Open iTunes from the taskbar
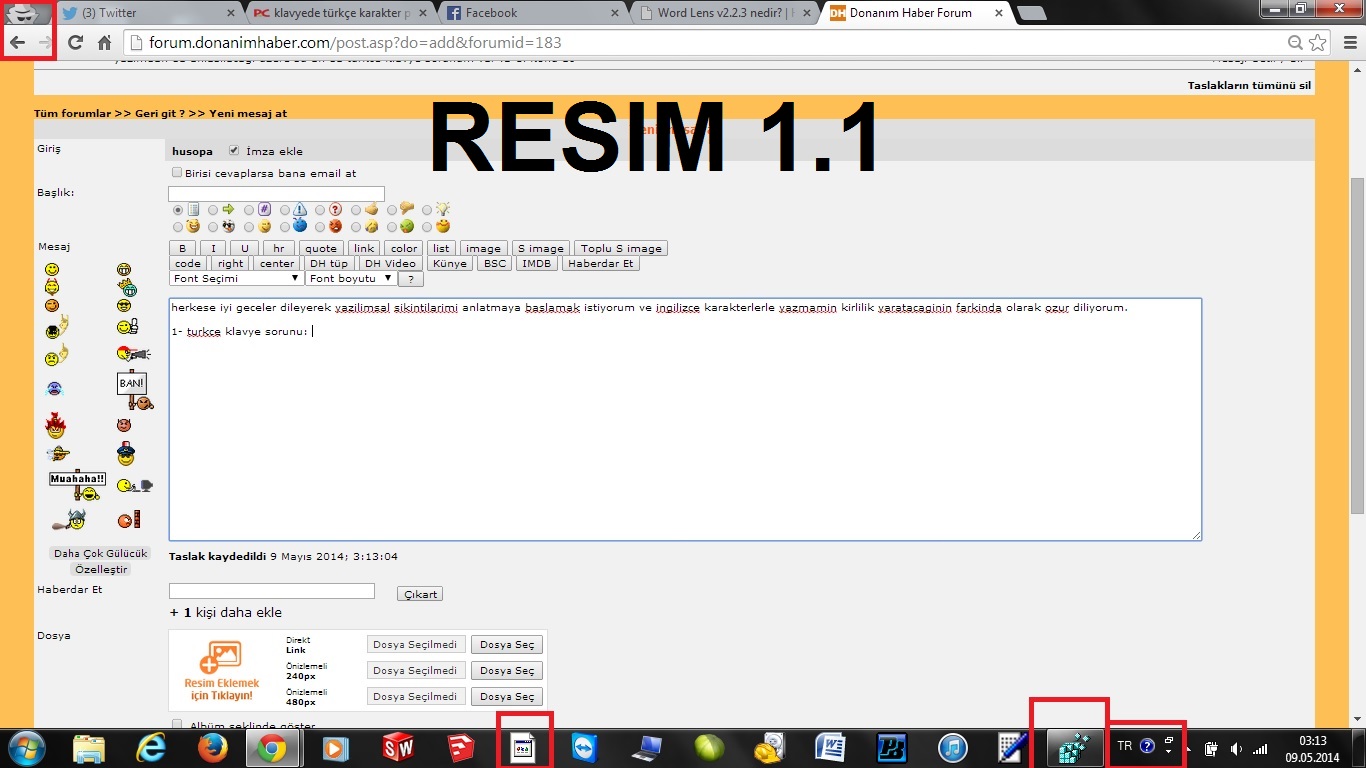The width and height of the screenshot is (1366, 768). (x=954, y=747)
